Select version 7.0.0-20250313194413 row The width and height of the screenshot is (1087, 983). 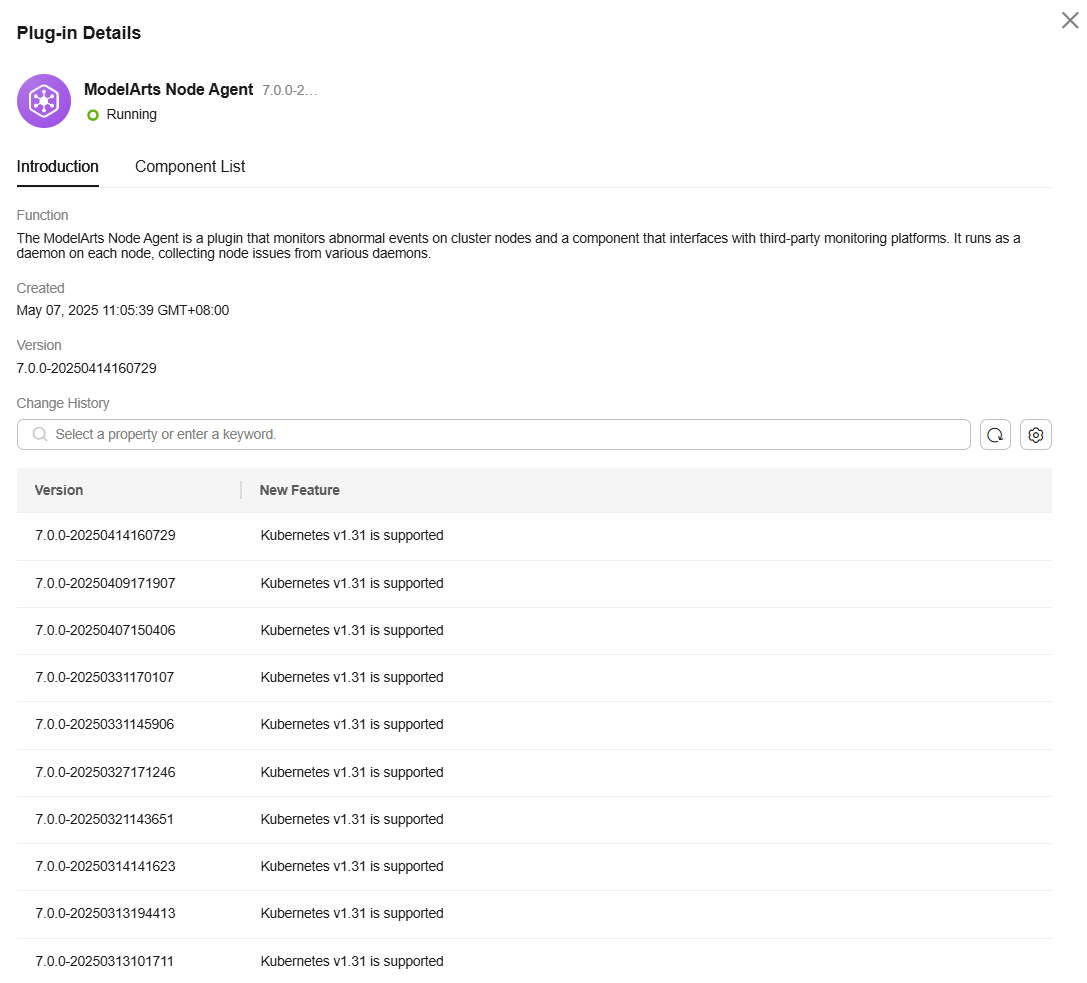point(534,914)
